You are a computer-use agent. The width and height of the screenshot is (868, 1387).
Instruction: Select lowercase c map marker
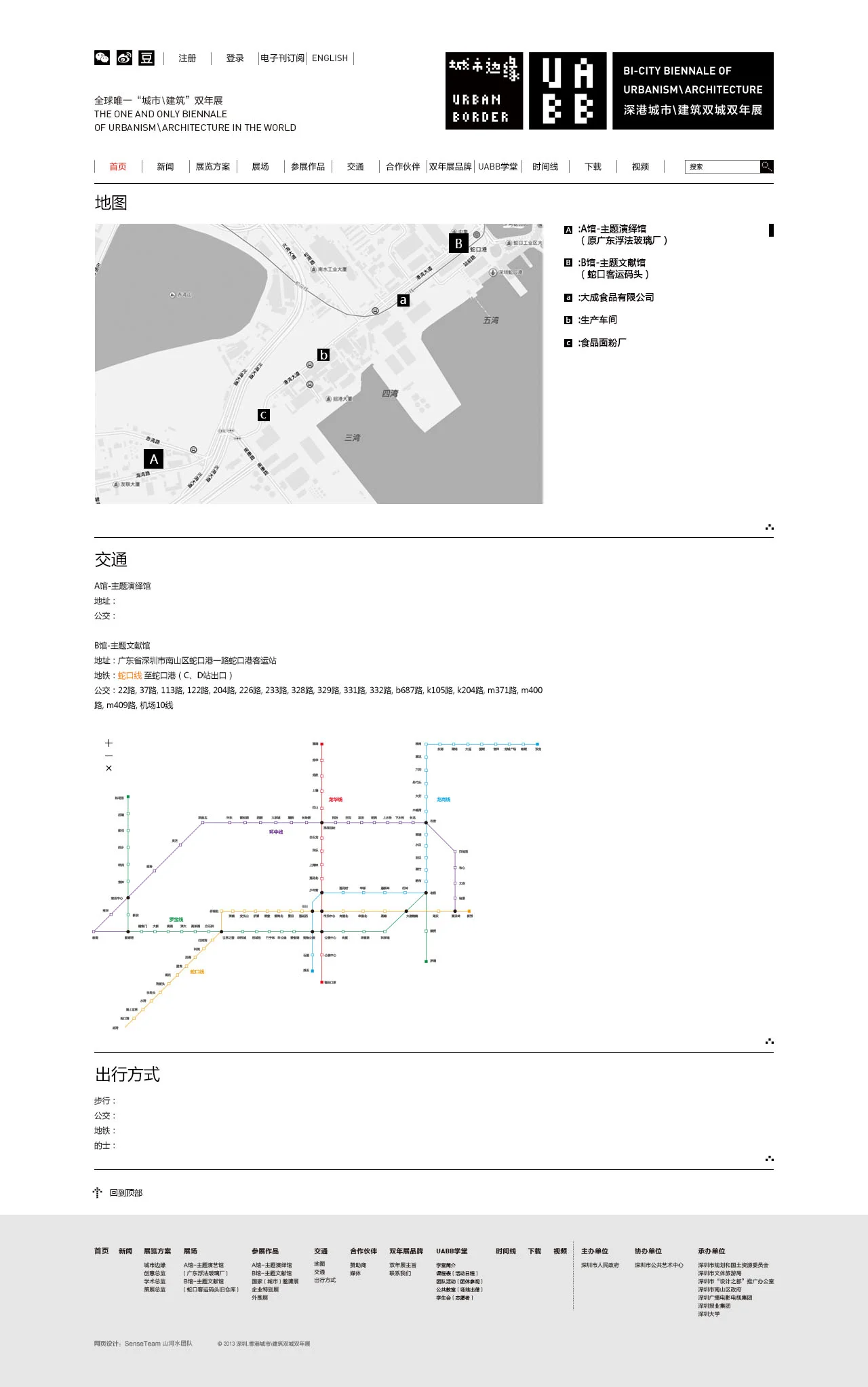point(264,415)
